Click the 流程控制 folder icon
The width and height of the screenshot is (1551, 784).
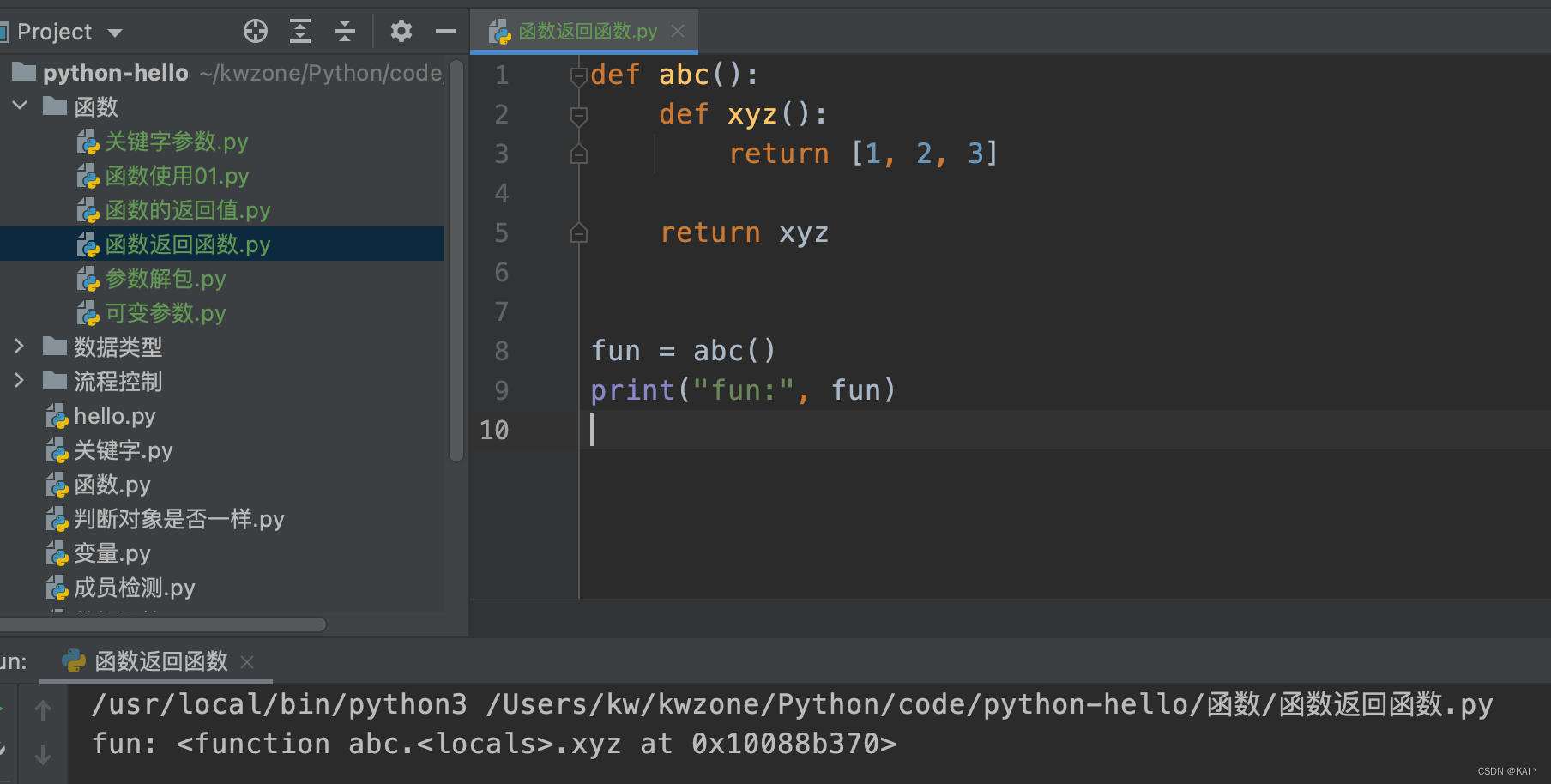pos(55,381)
